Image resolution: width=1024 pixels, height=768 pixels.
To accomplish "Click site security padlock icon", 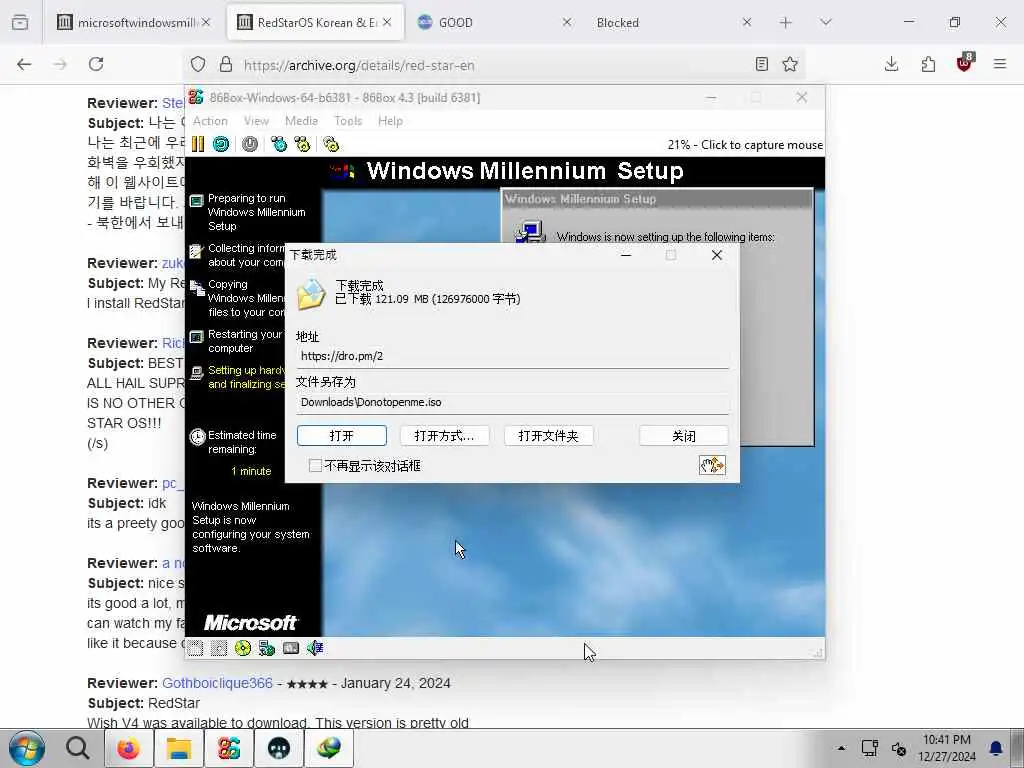I will [x=226, y=64].
